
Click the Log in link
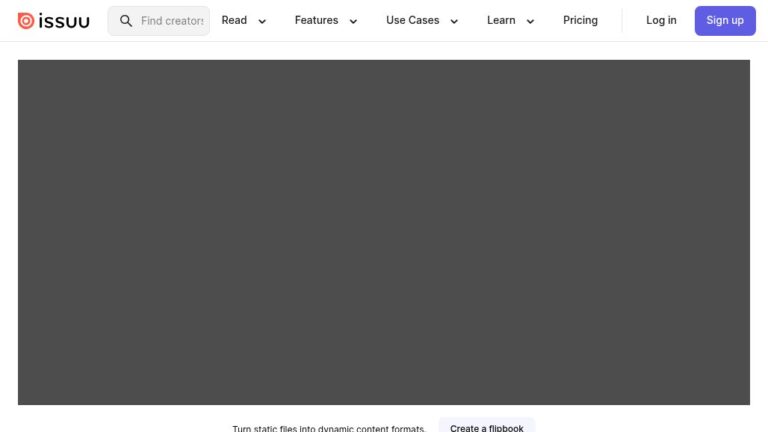coord(661,20)
